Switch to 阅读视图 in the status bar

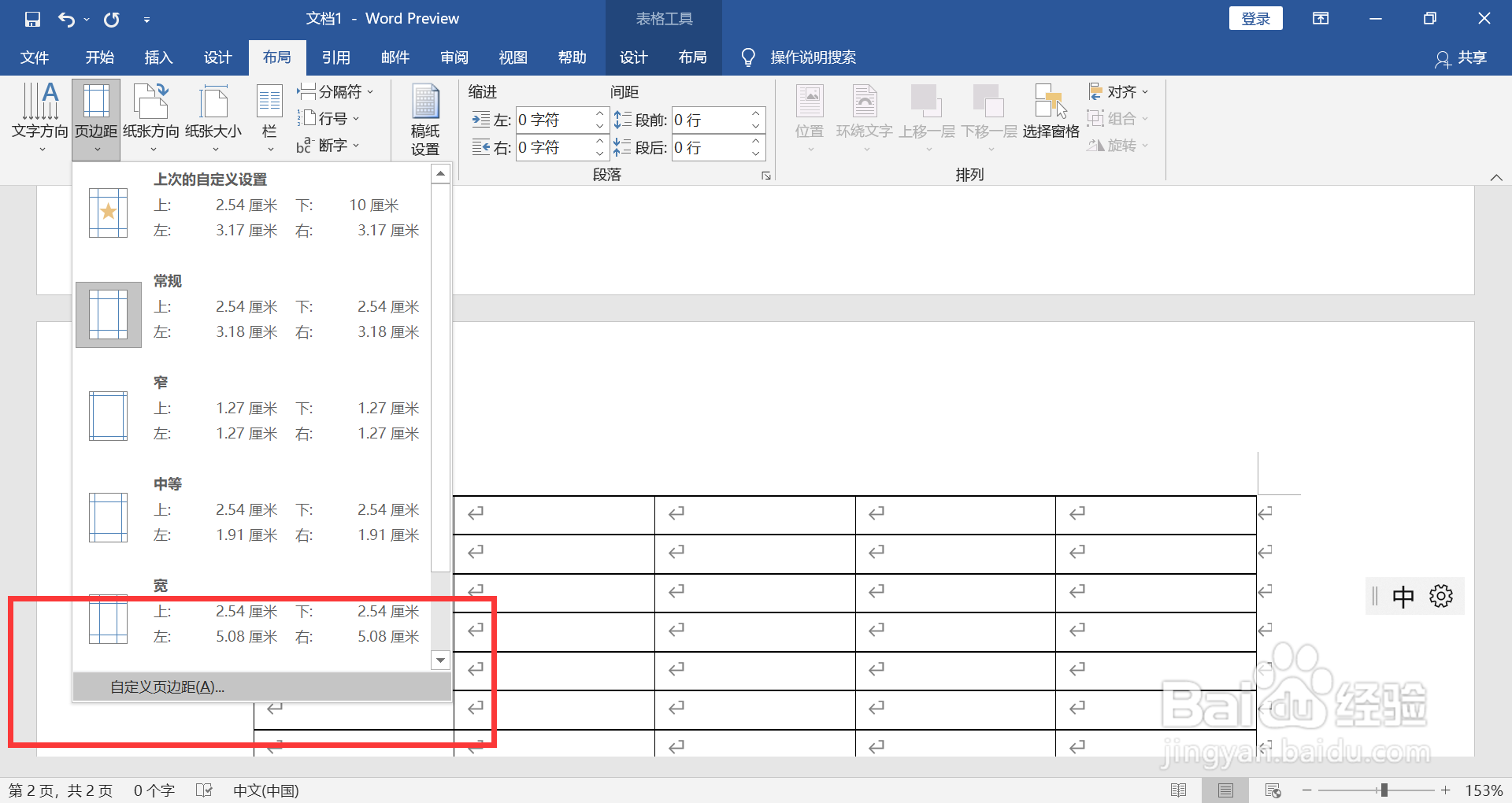pyautogui.click(x=1180, y=790)
